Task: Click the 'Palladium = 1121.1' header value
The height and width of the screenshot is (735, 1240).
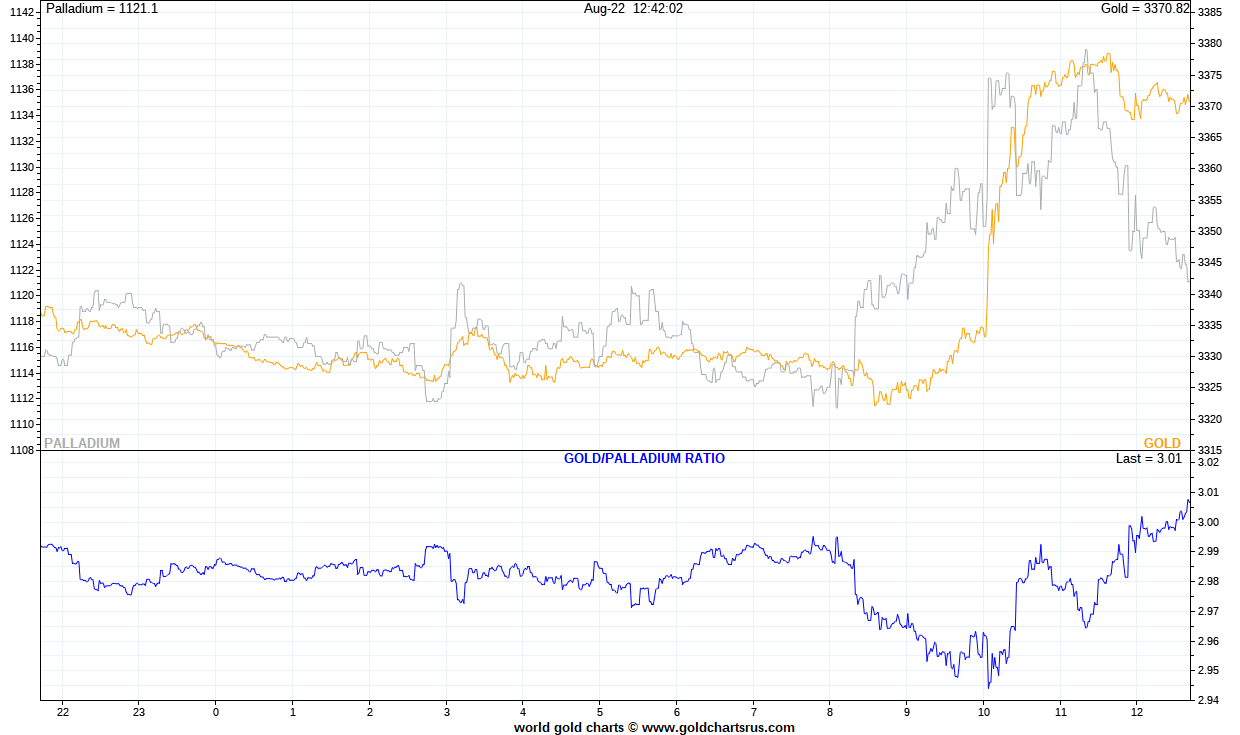Action: (102, 8)
